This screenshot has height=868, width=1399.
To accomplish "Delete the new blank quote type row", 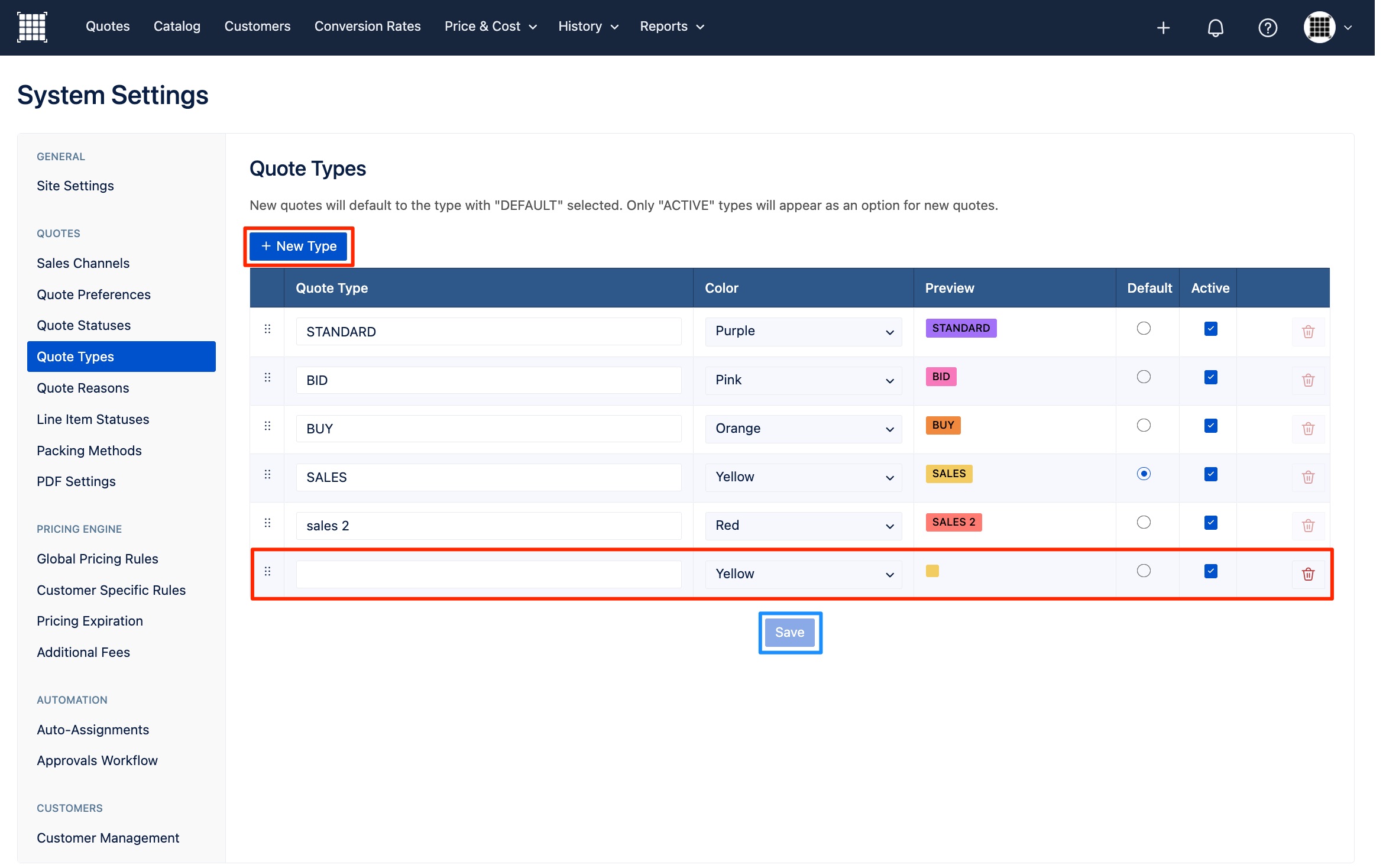I will point(1308,574).
